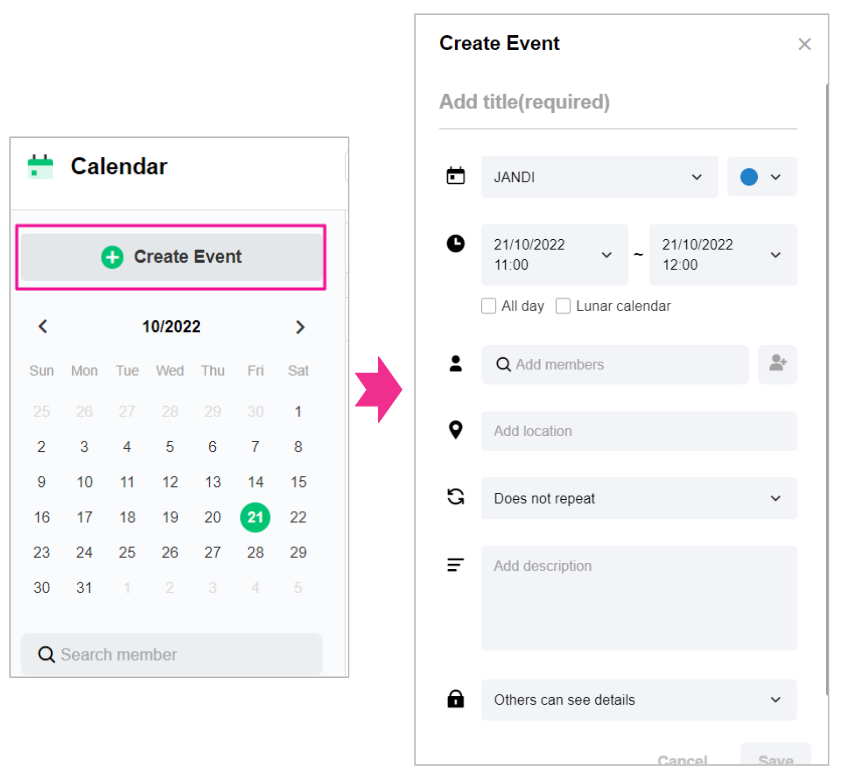This screenshot has width=843, height=775.
Task: Click the green Calendar logo icon
Action: click(x=40, y=166)
